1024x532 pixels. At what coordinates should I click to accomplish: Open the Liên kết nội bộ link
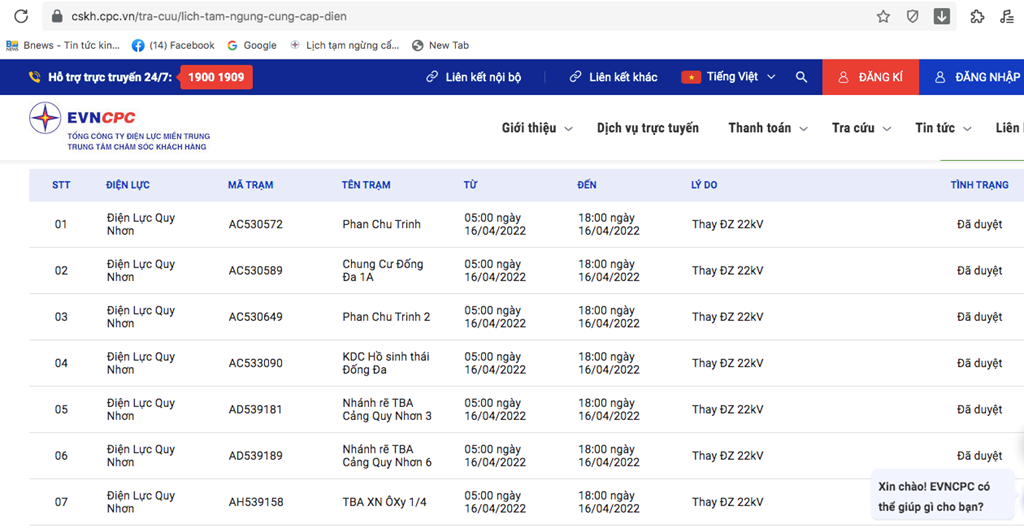click(x=474, y=77)
